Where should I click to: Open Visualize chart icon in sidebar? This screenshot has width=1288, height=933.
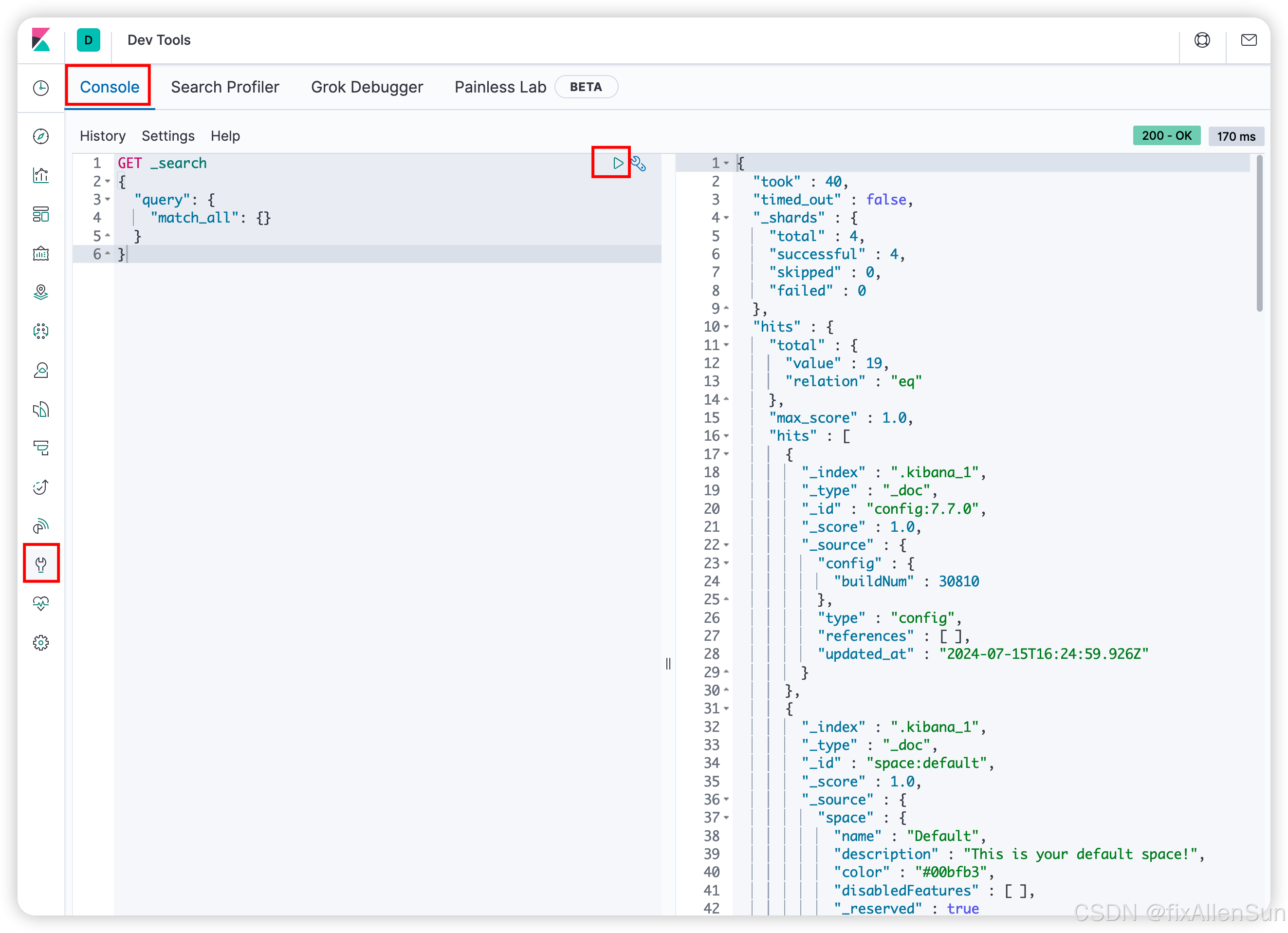(41, 175)
